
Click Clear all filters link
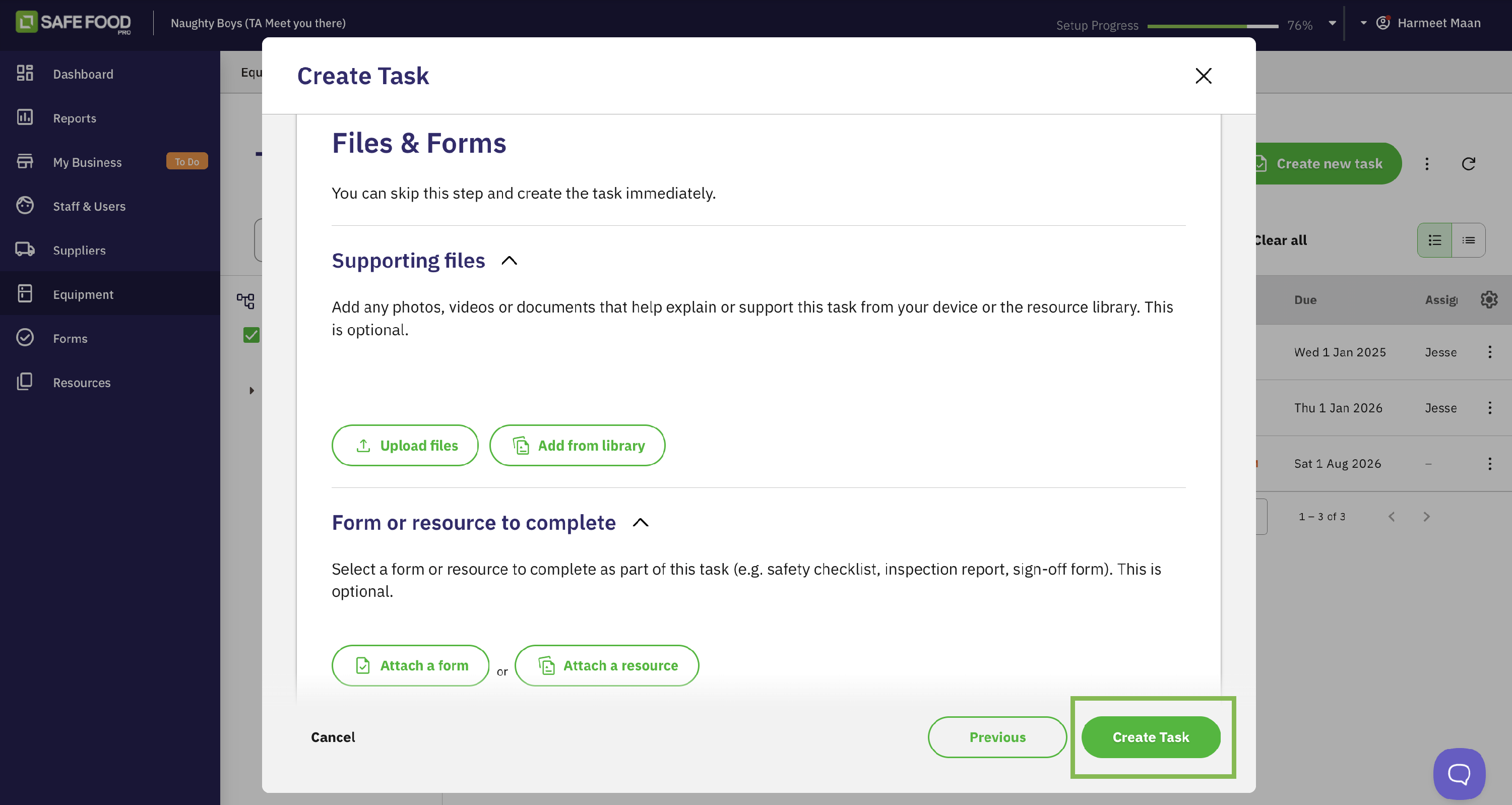click(x=1281, y=240)
